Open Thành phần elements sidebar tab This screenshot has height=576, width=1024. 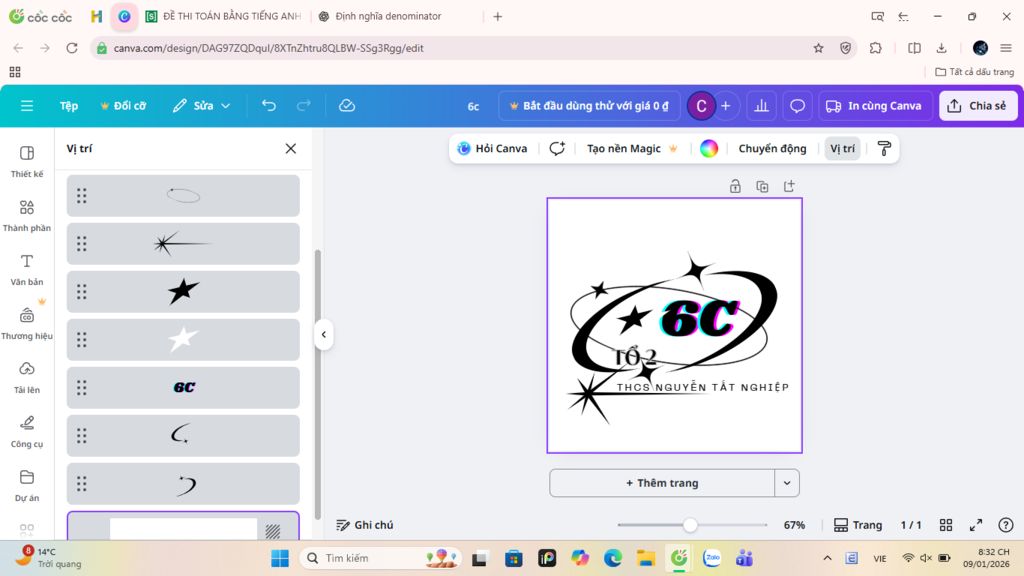[27, 216]
